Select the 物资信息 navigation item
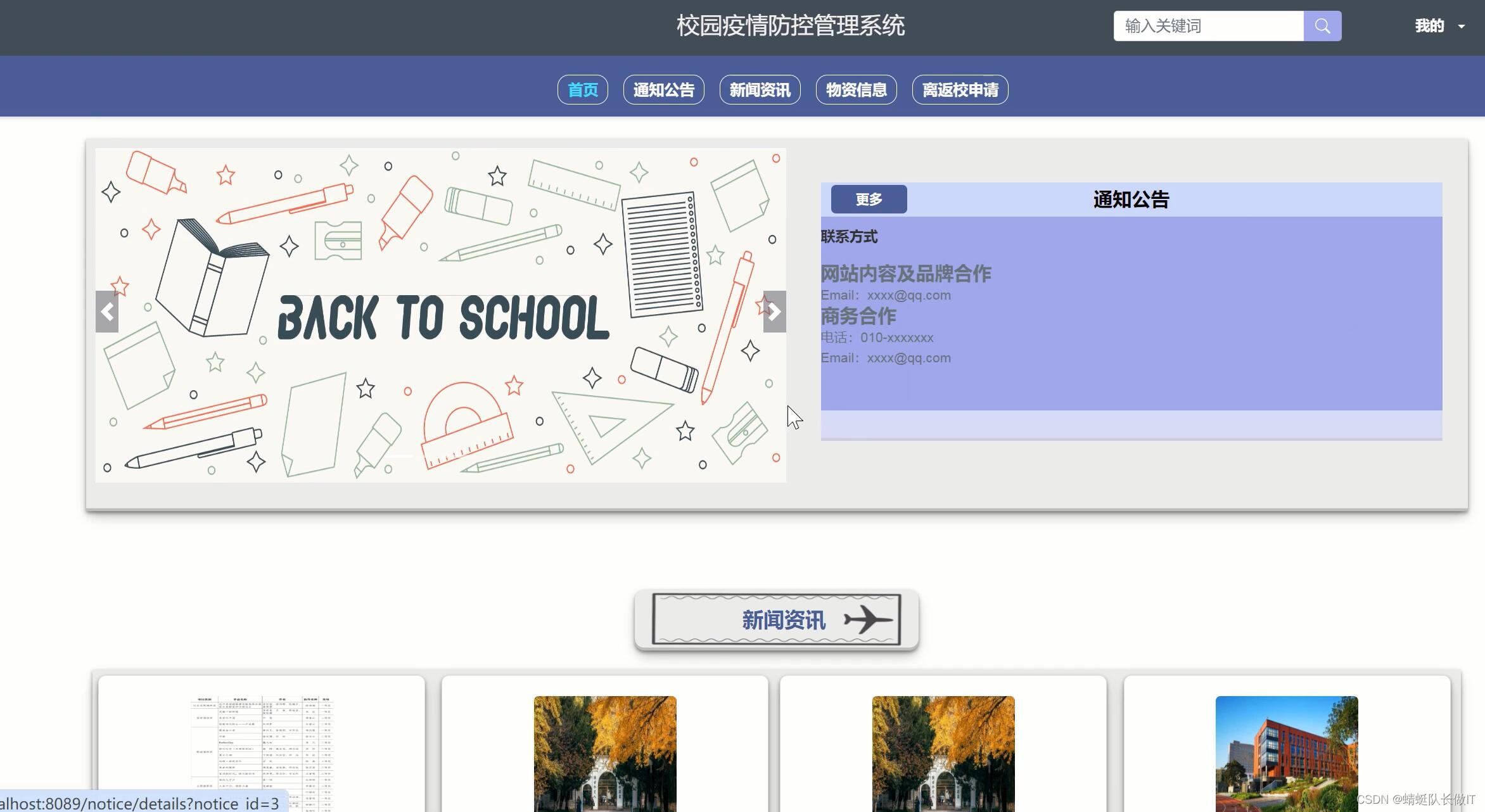This screenshot has height=812, width=1485. [x=856, y=90]
